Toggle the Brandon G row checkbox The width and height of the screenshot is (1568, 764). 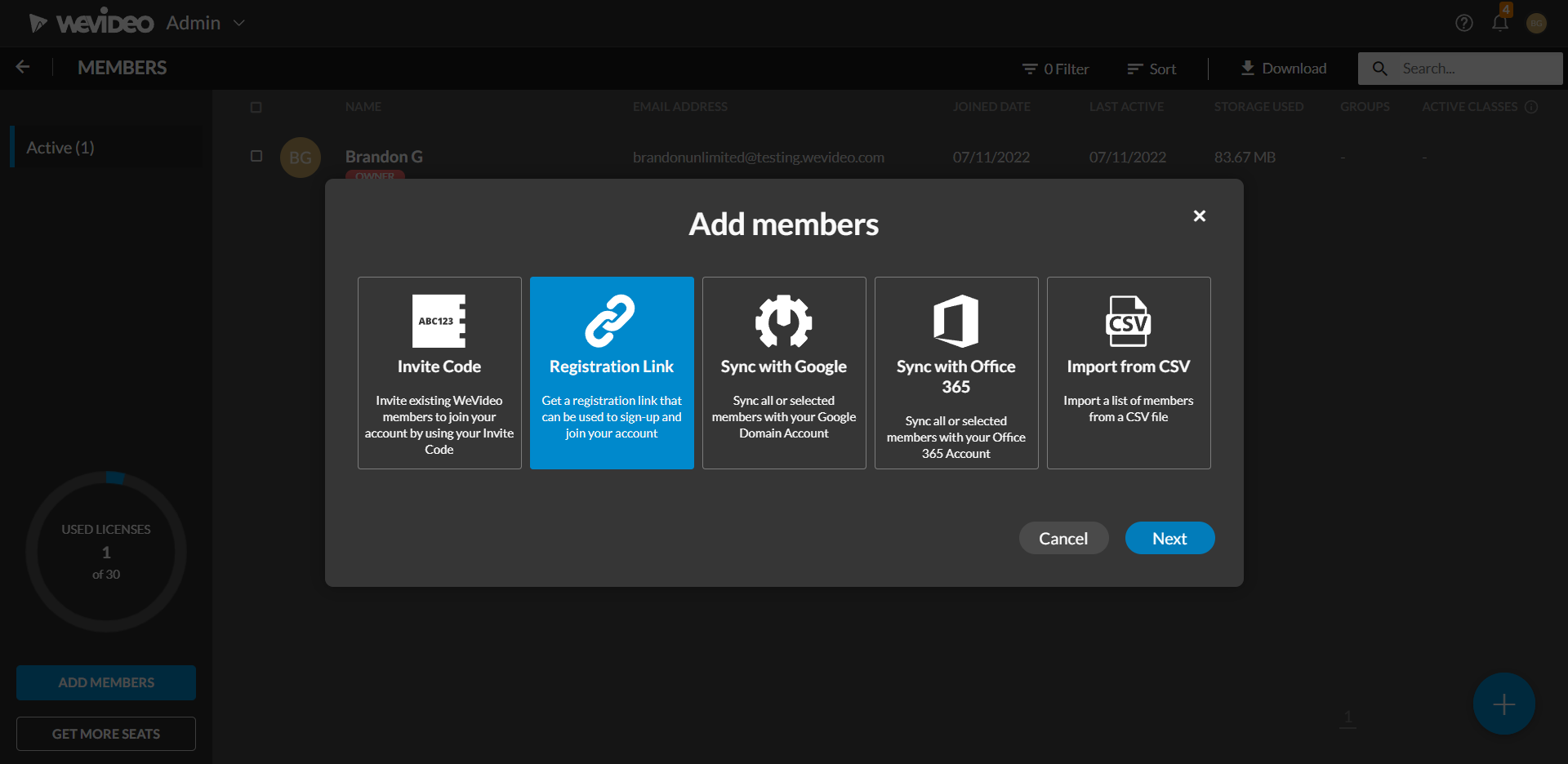256,156
